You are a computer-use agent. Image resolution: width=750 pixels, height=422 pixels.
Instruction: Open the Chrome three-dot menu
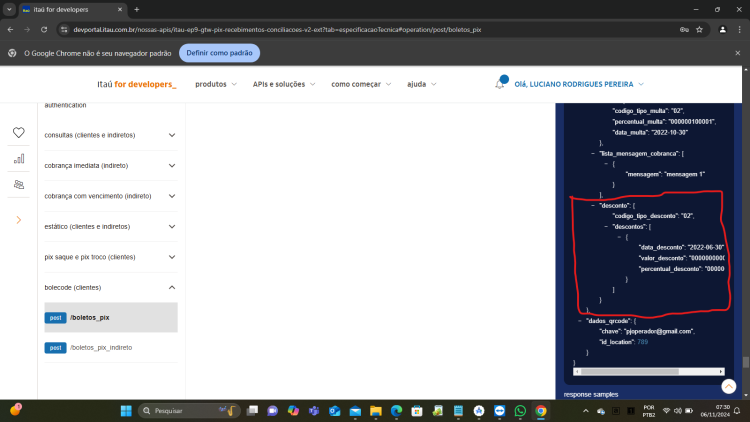click(x=739, y=30)
